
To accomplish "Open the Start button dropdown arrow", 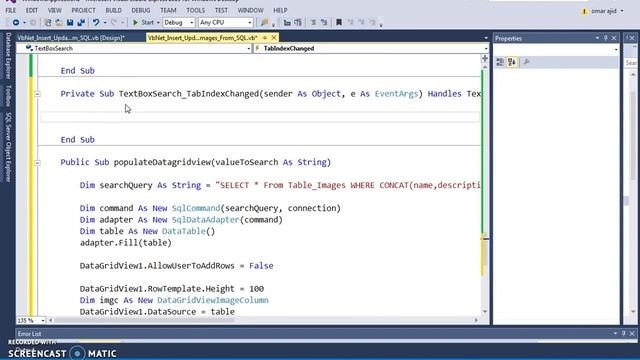I will (x=158, y=23).
